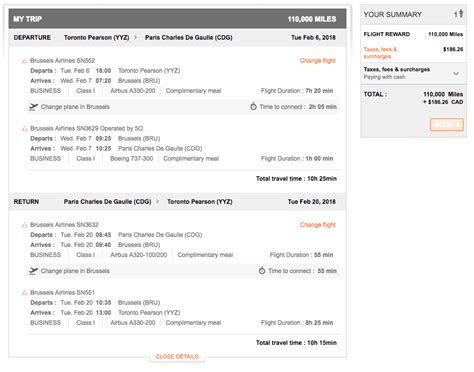The height and width of the screenshot is (372, 474).
Task: Click the Departure header date Tue Feb 6, 2018
Action: click(313, 37)
